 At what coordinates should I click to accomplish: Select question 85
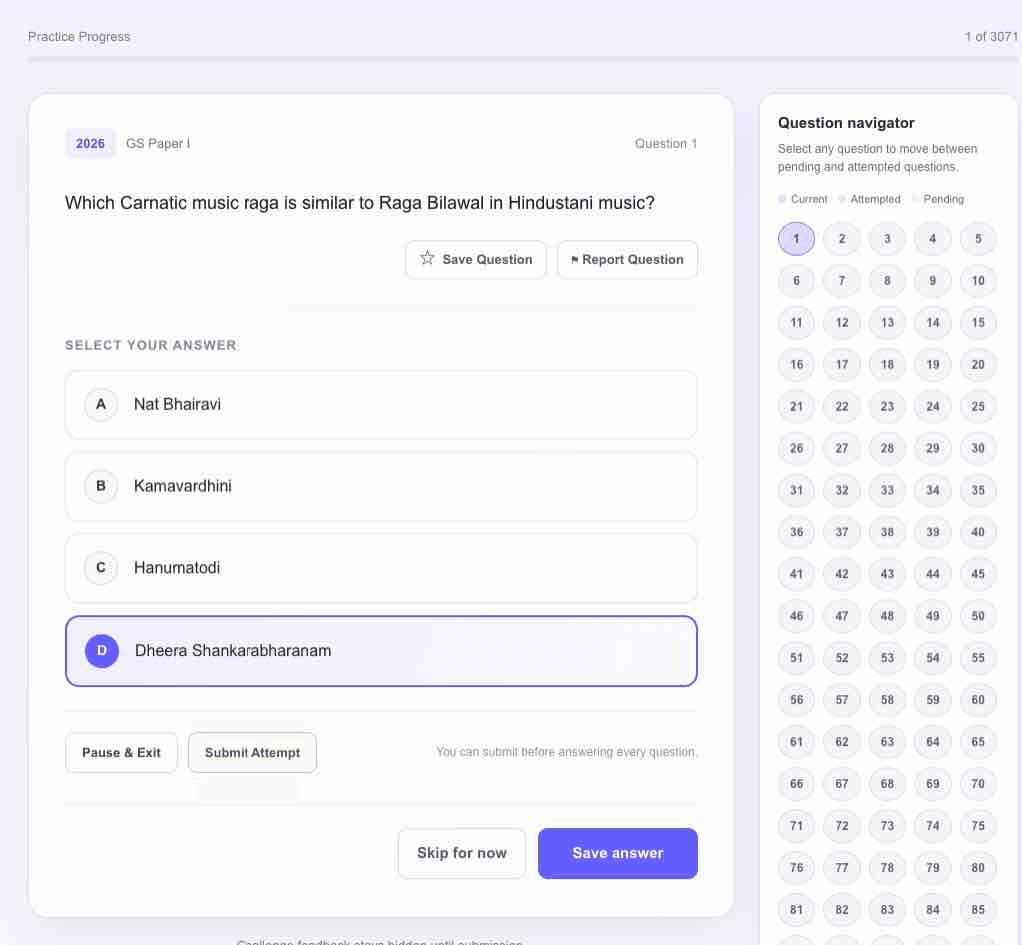pos(978,910)
